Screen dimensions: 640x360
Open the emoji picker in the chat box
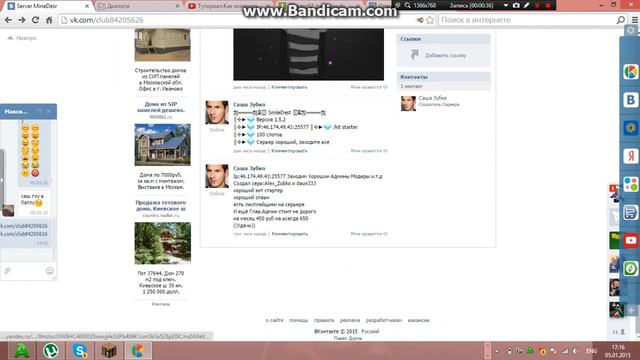coord(50,271)
